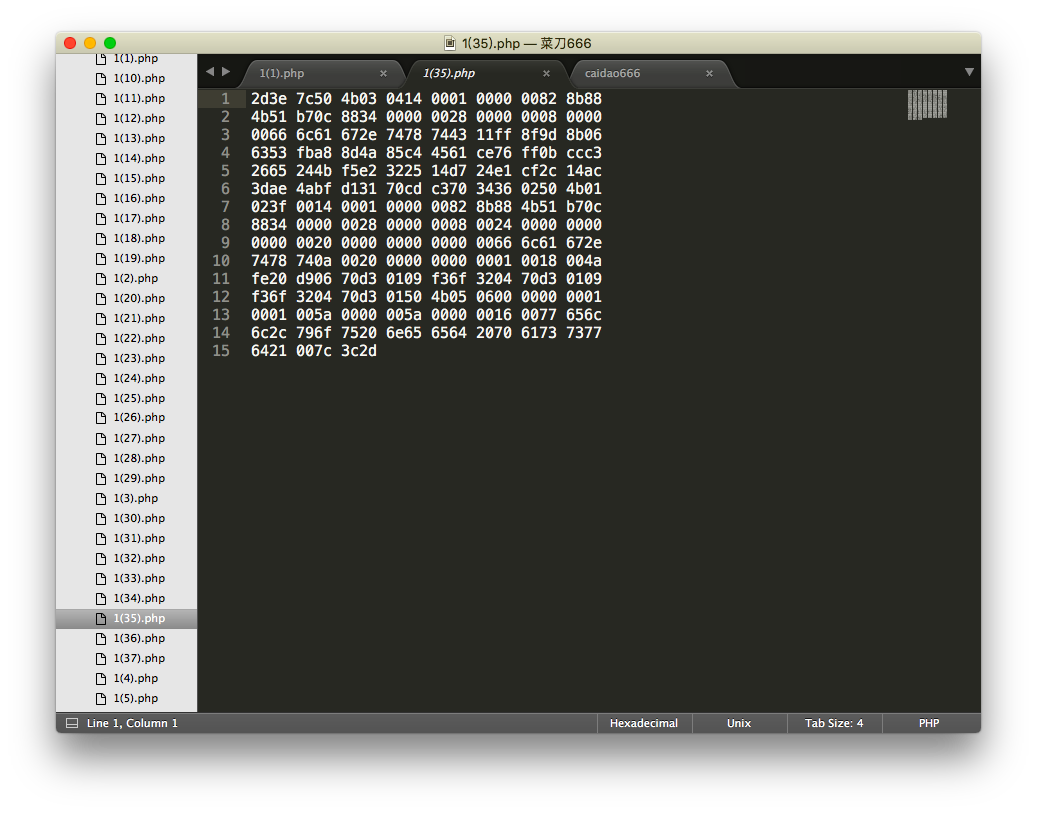Open 1(4).php in the file list
1037x813 pixels.
[135, 679]
